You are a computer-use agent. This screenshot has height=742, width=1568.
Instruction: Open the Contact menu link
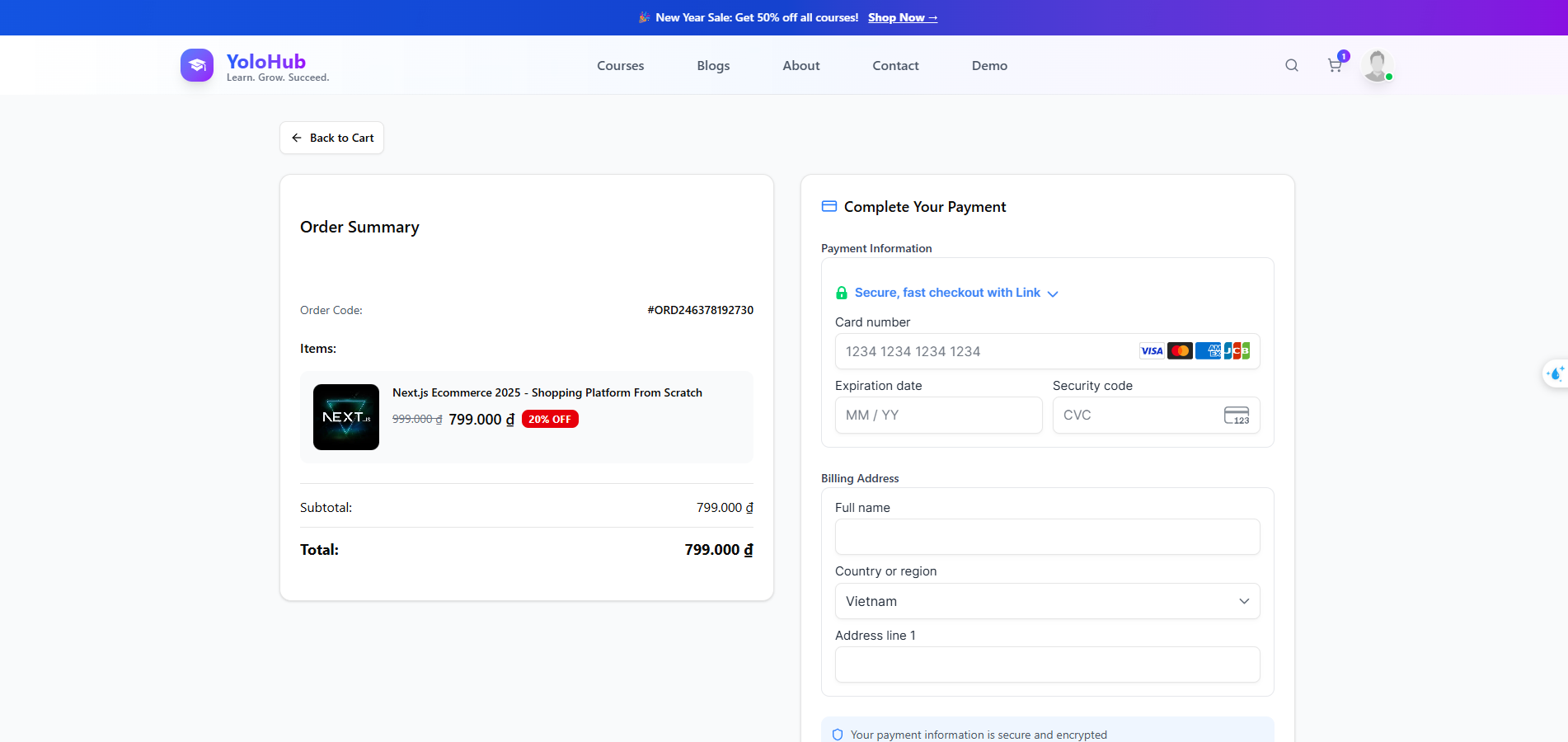coord(895,66)
